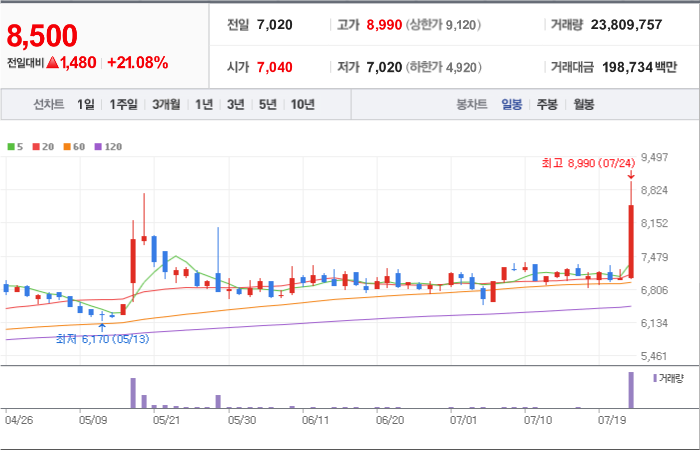Viewport: 700px width, 450px height.
Task: Choose the 1년 line chart range
Action: click(204, 104)
